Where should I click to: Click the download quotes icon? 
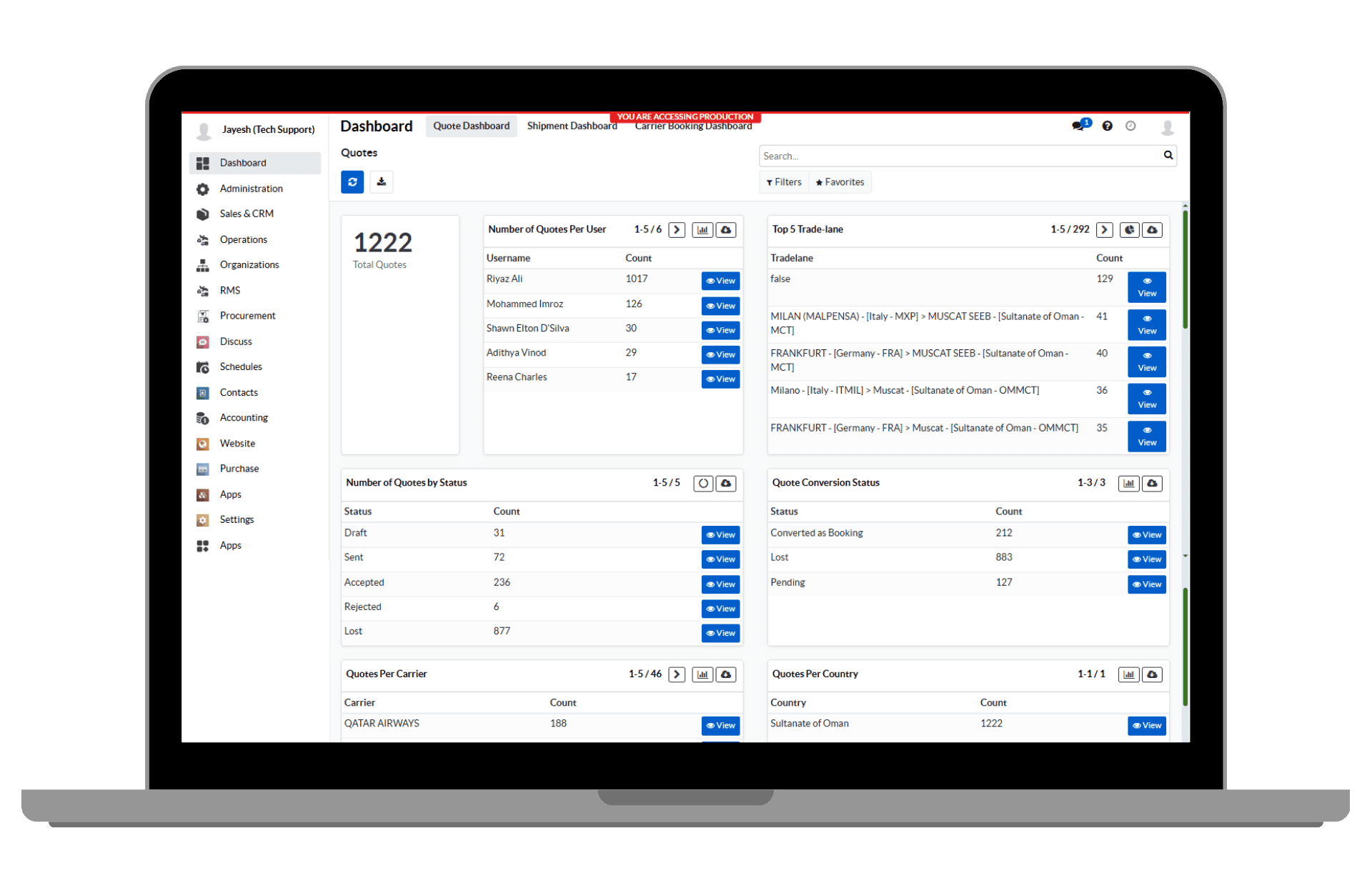[x=382, y=182]
